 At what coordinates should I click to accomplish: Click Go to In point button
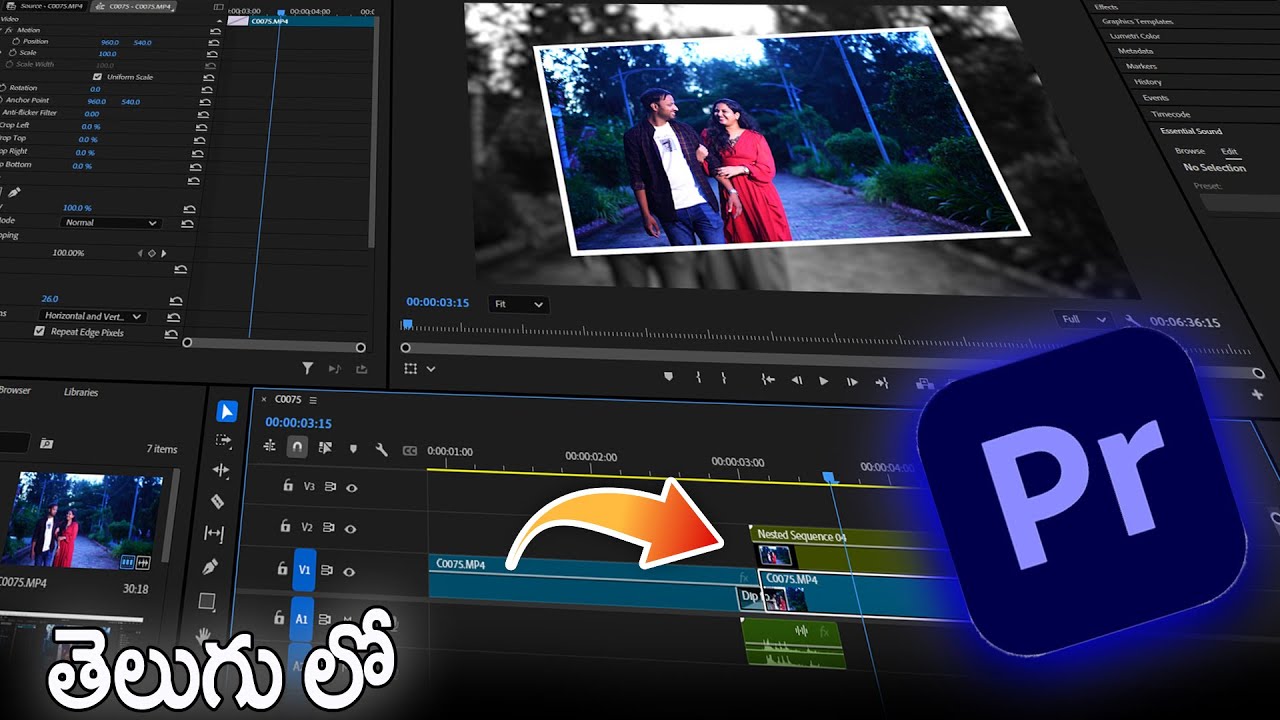(x=768, y=380)
